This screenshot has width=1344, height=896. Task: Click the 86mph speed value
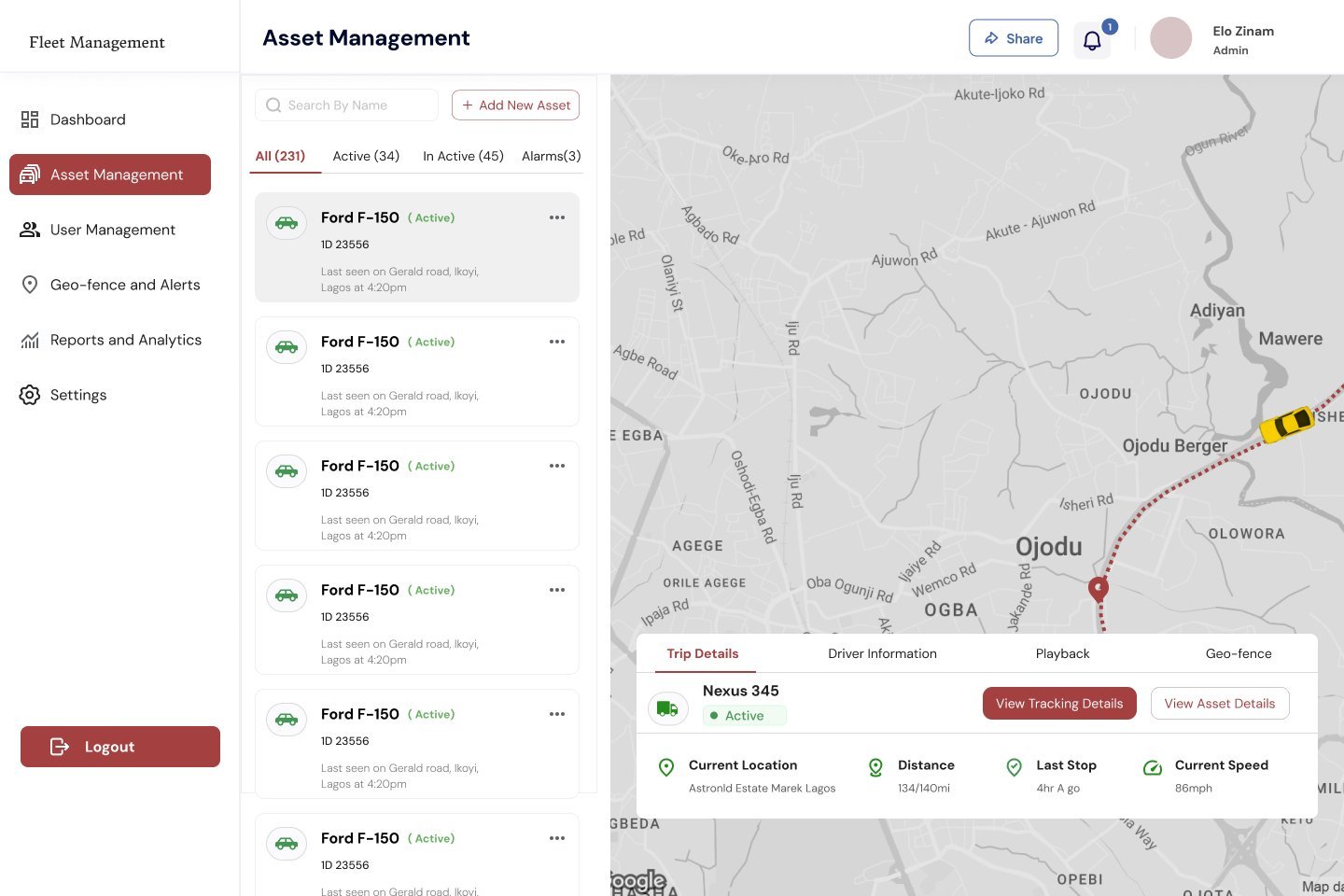click(1194, 789)
